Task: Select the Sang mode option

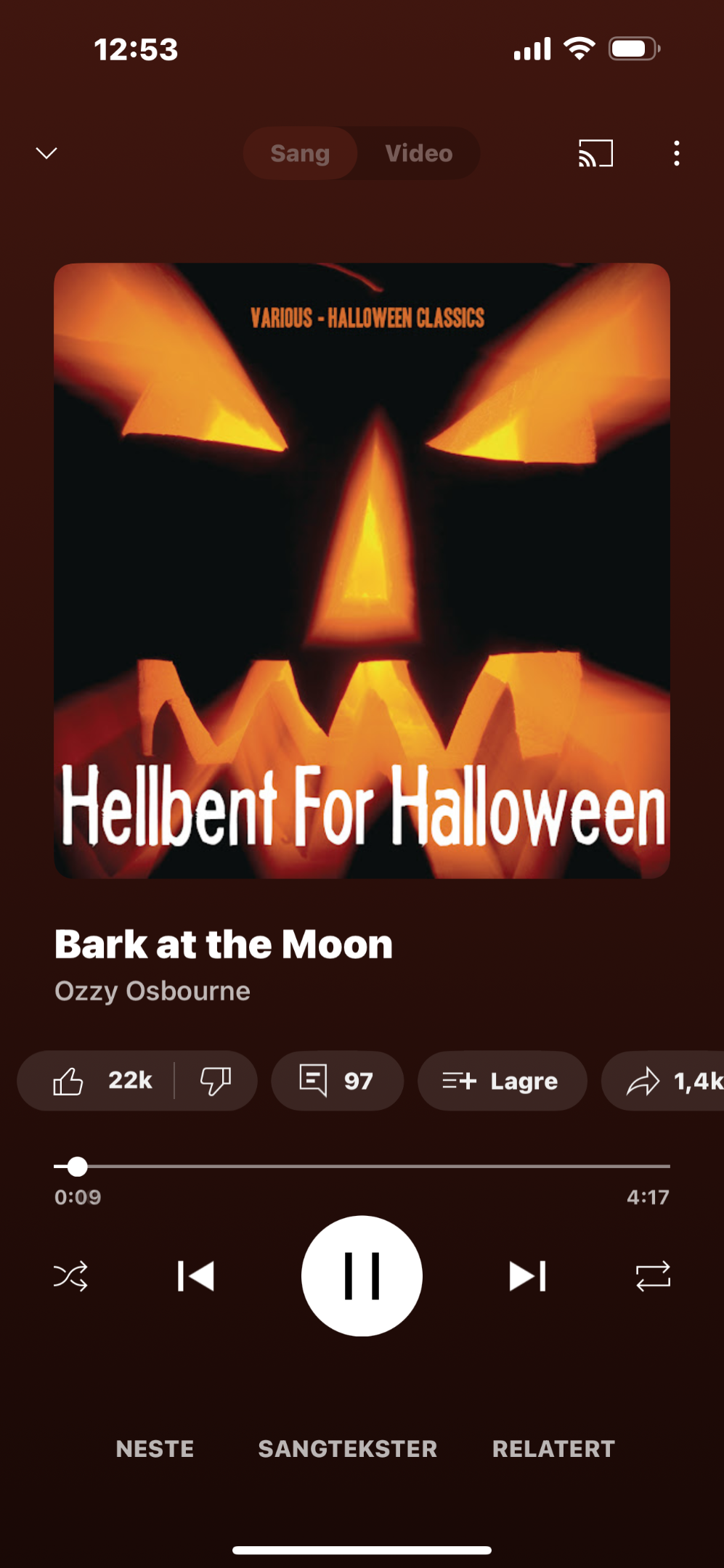Action: click(x=300, y=153)
